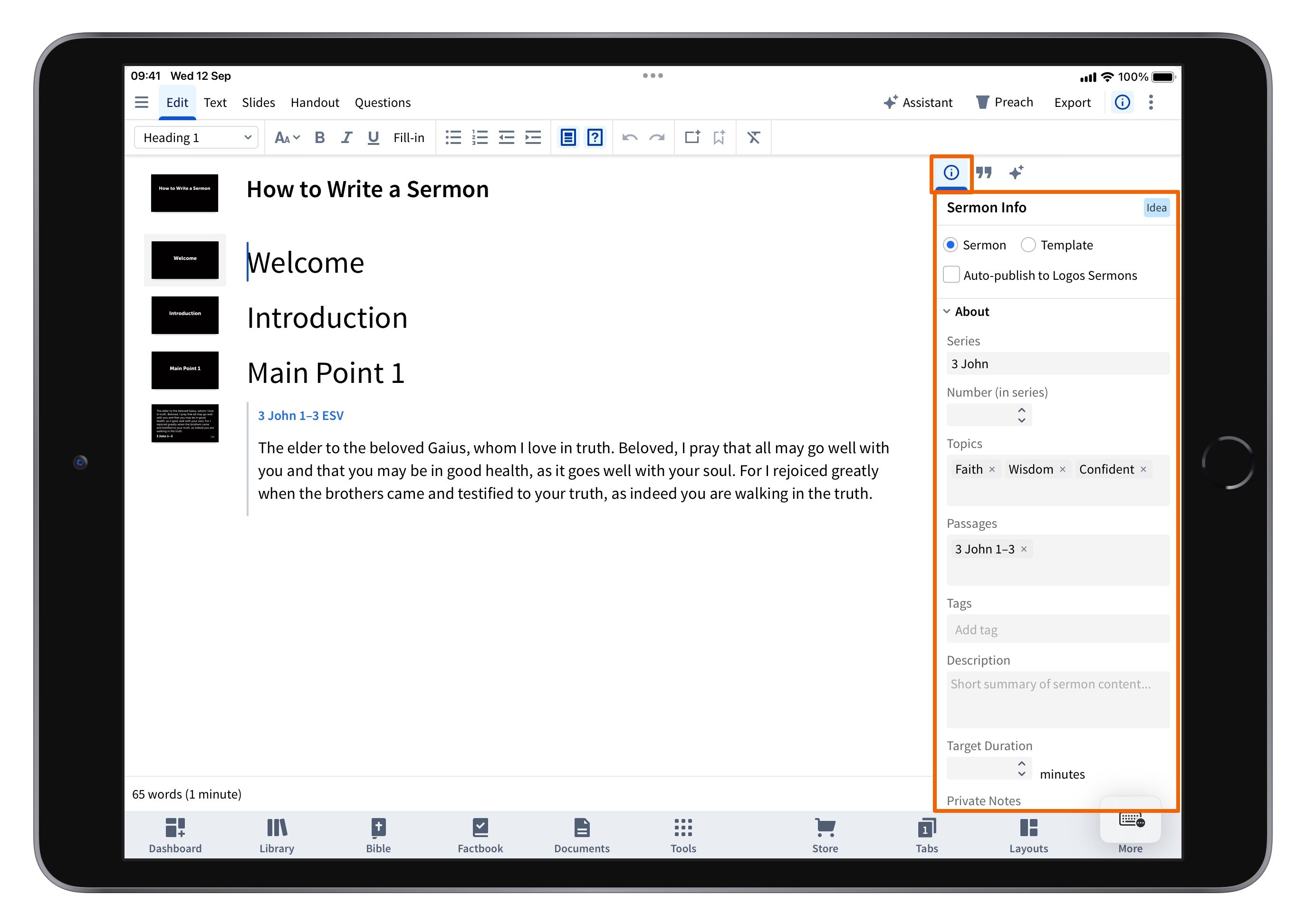
Task: Enable Auto-publish to Logos Sermons
Action: pyautogui.click(x=951, y=275)
